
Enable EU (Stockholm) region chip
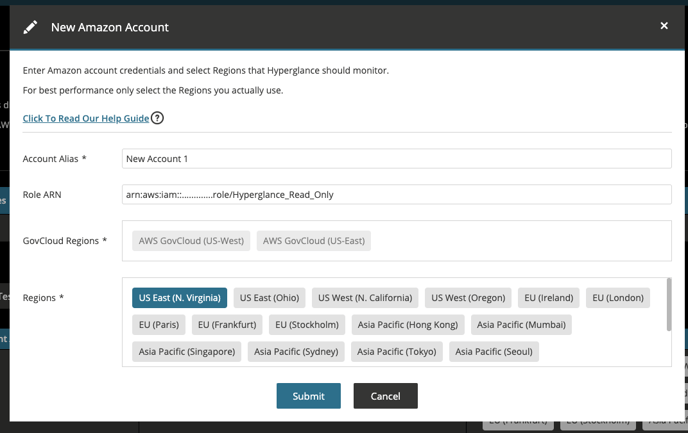coord(307,325)
